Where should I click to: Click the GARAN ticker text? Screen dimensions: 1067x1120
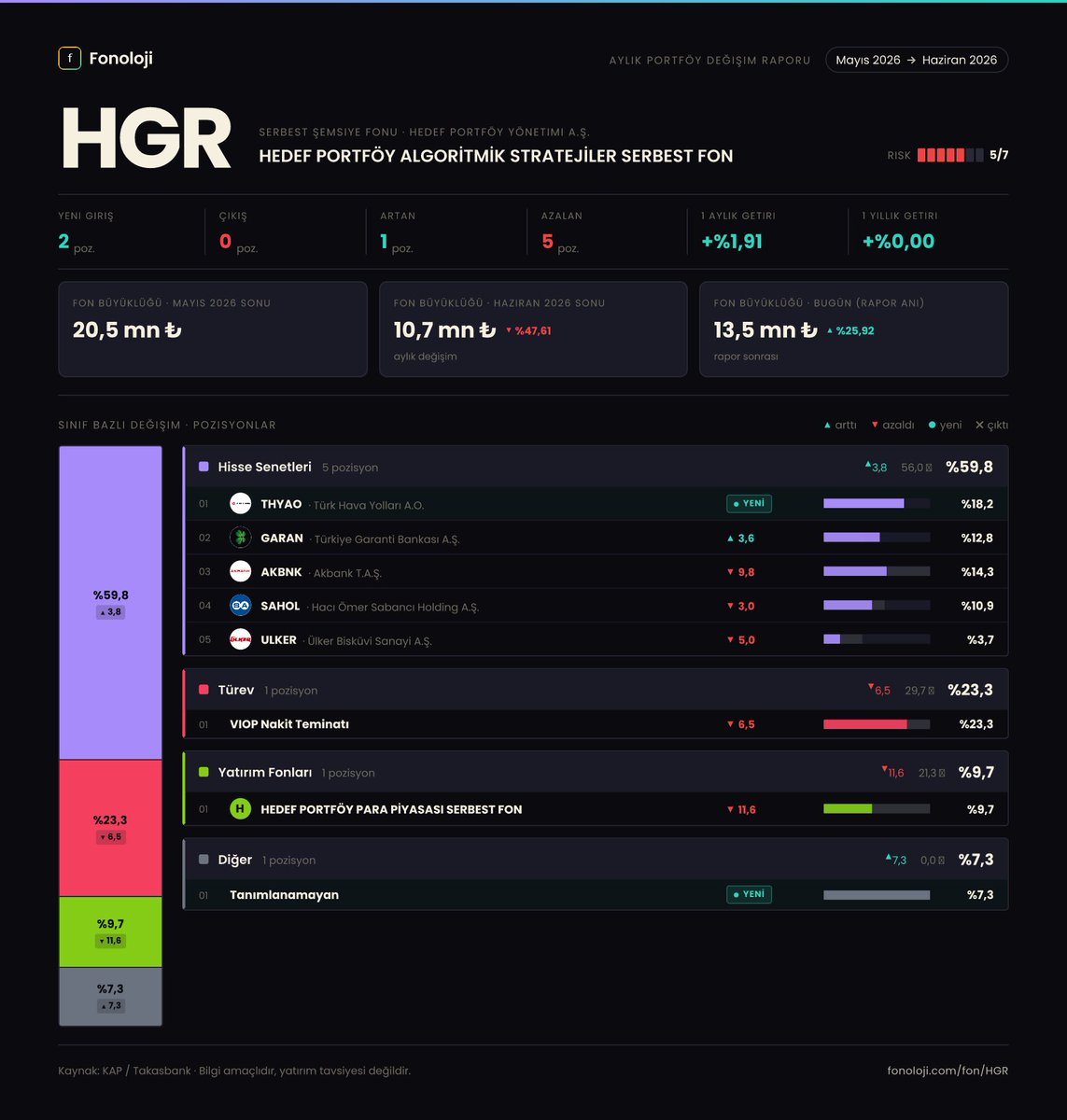click(282, 538)
